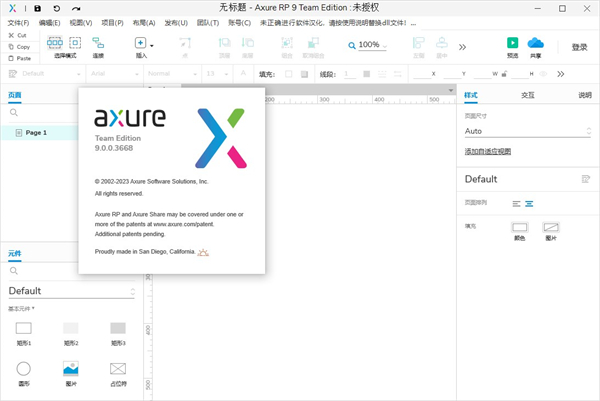Open the style manager icon beside Default

click(x=13, y=73)
